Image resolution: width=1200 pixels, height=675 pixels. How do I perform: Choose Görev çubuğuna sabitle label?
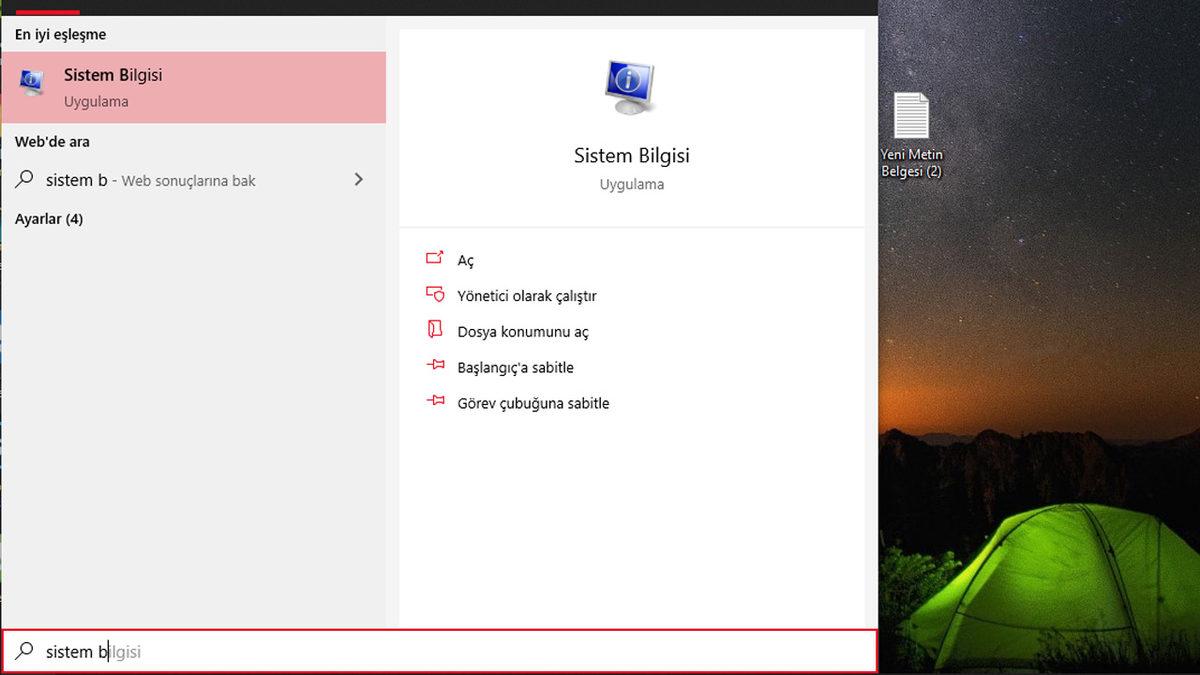pyautogui.click(x=533, y=404)
